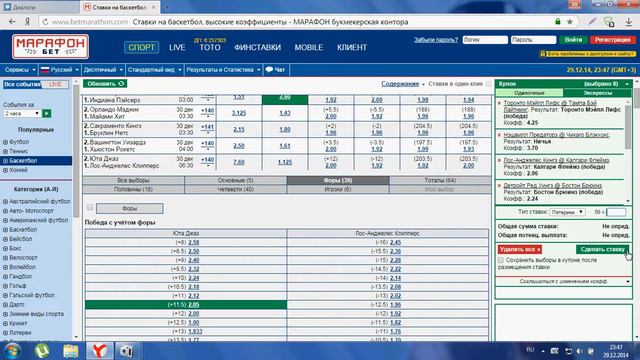Reload page with the browser refresh icon

[45, 22]
